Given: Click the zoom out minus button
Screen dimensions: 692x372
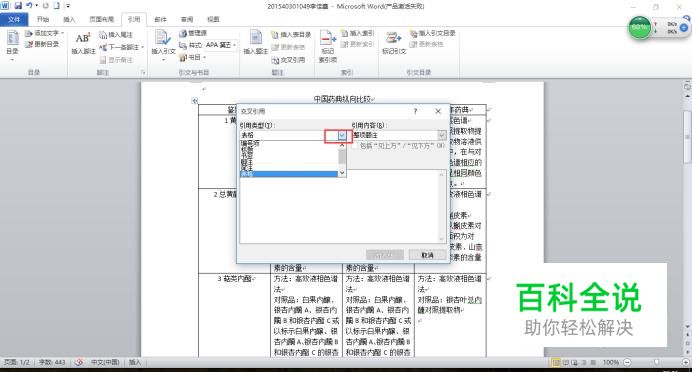Looking at the screenshot, I should tap(627, 362).
